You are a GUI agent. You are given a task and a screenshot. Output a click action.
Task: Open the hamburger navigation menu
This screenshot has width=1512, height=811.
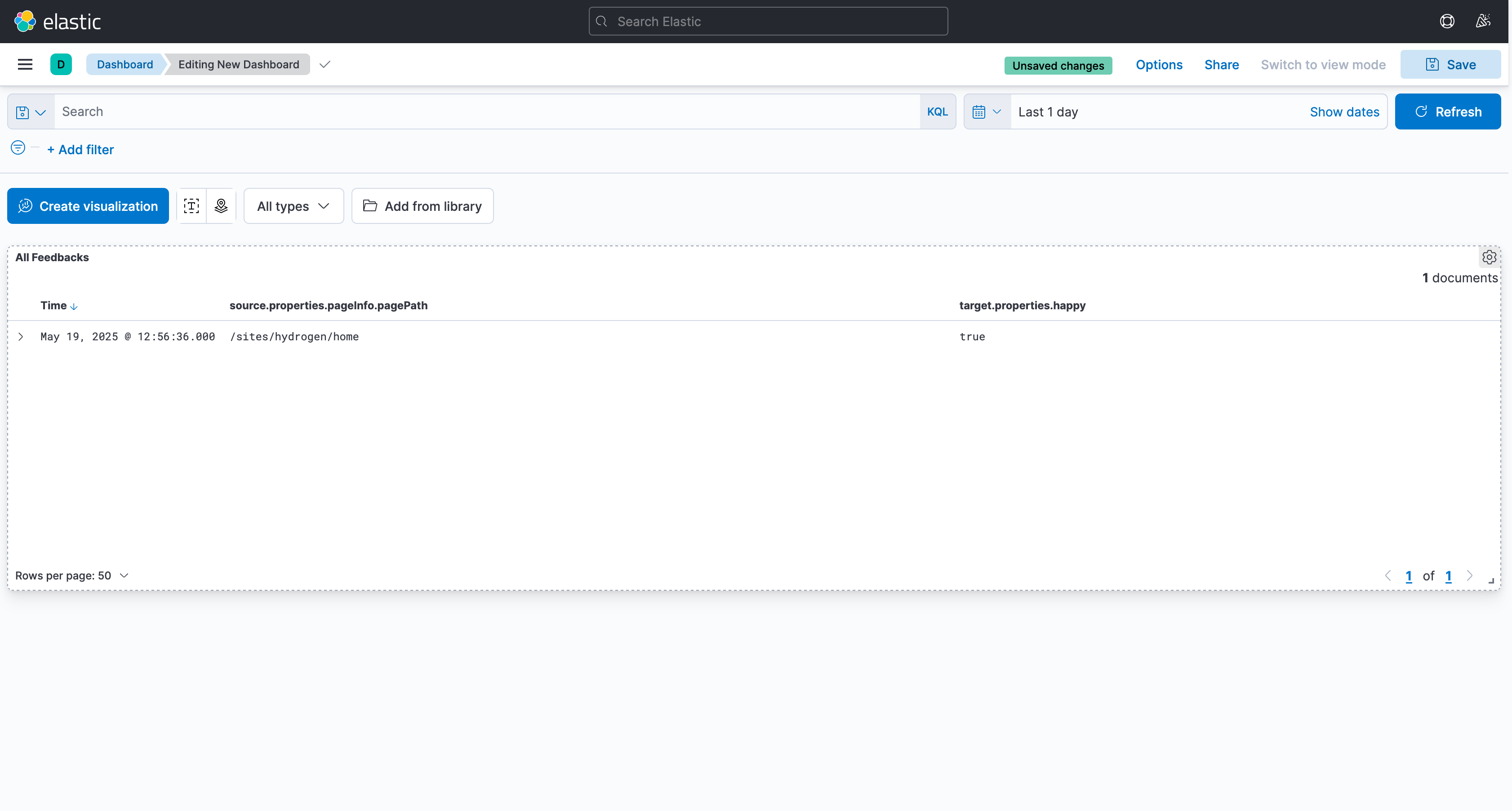point(25,65)
